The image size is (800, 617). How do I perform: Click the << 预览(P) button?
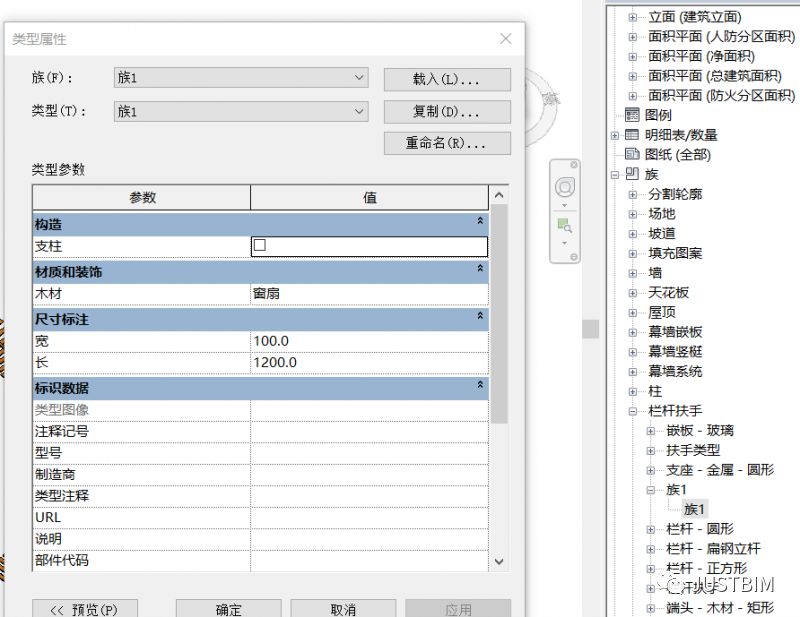click(x=85, y=609)
